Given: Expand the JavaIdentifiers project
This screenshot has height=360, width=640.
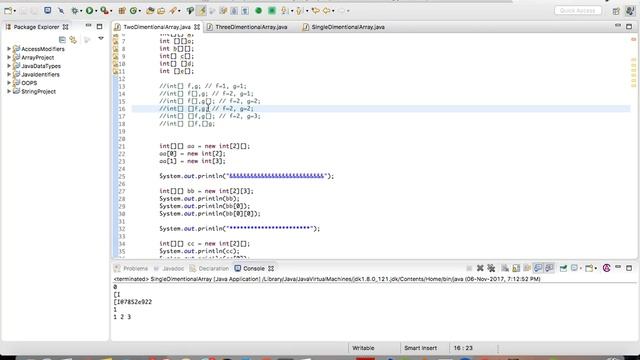Looking at the screenshot, I should [9, 74].
